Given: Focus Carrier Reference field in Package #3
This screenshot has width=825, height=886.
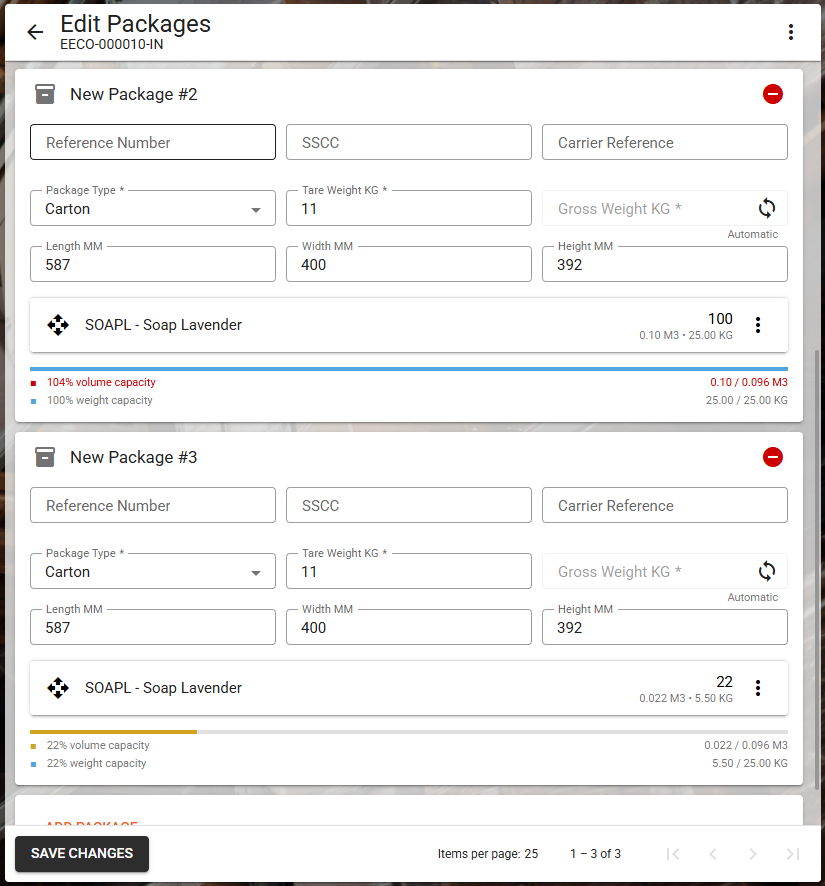Looking at the screenshot, I should click(x=665, y=505).
